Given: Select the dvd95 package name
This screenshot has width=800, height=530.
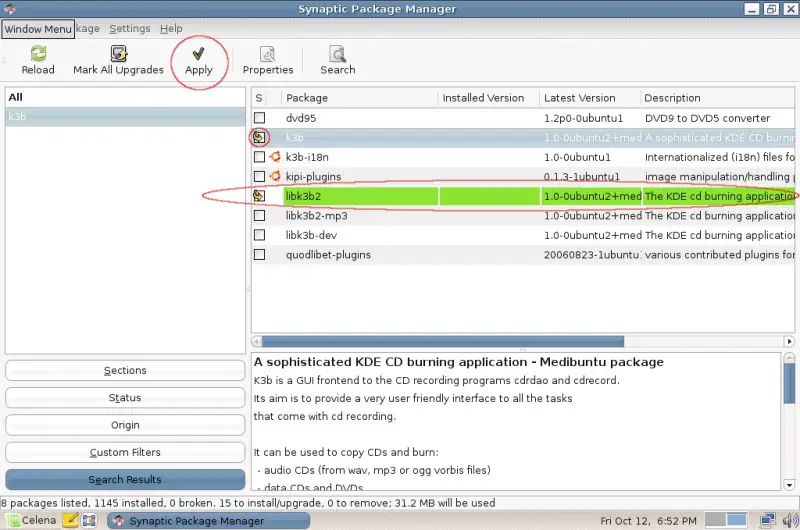Looking at the screenshot, I should [301, 118].
